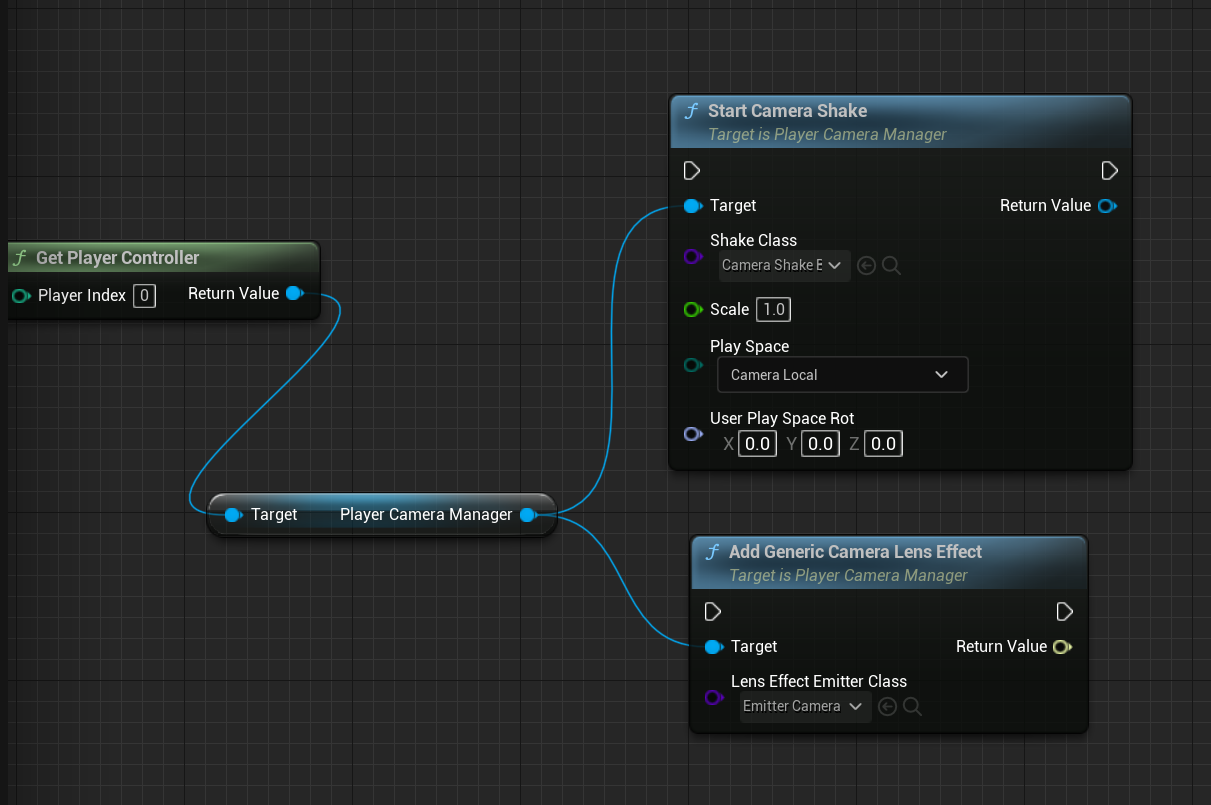The height and width of the screenshot is (805, 1211).
Task: Click the Scale value field
Action: (773, 310)
